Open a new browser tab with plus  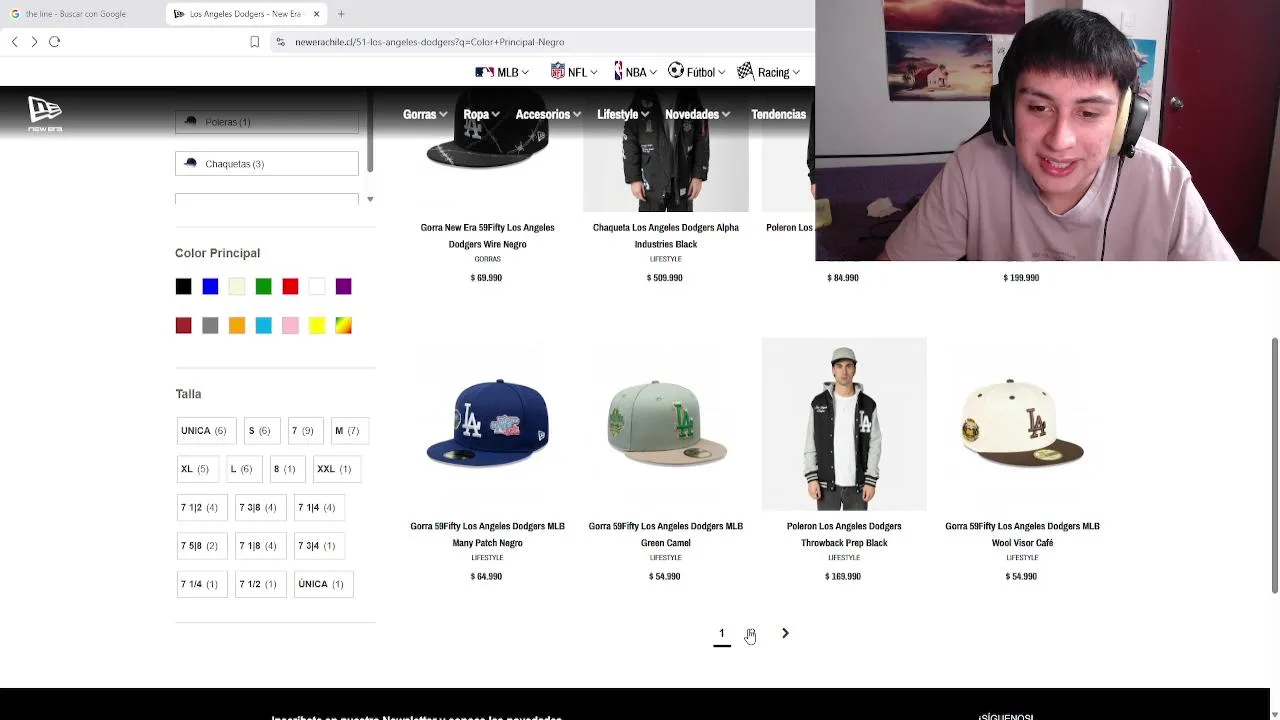(x=341, y=14)
